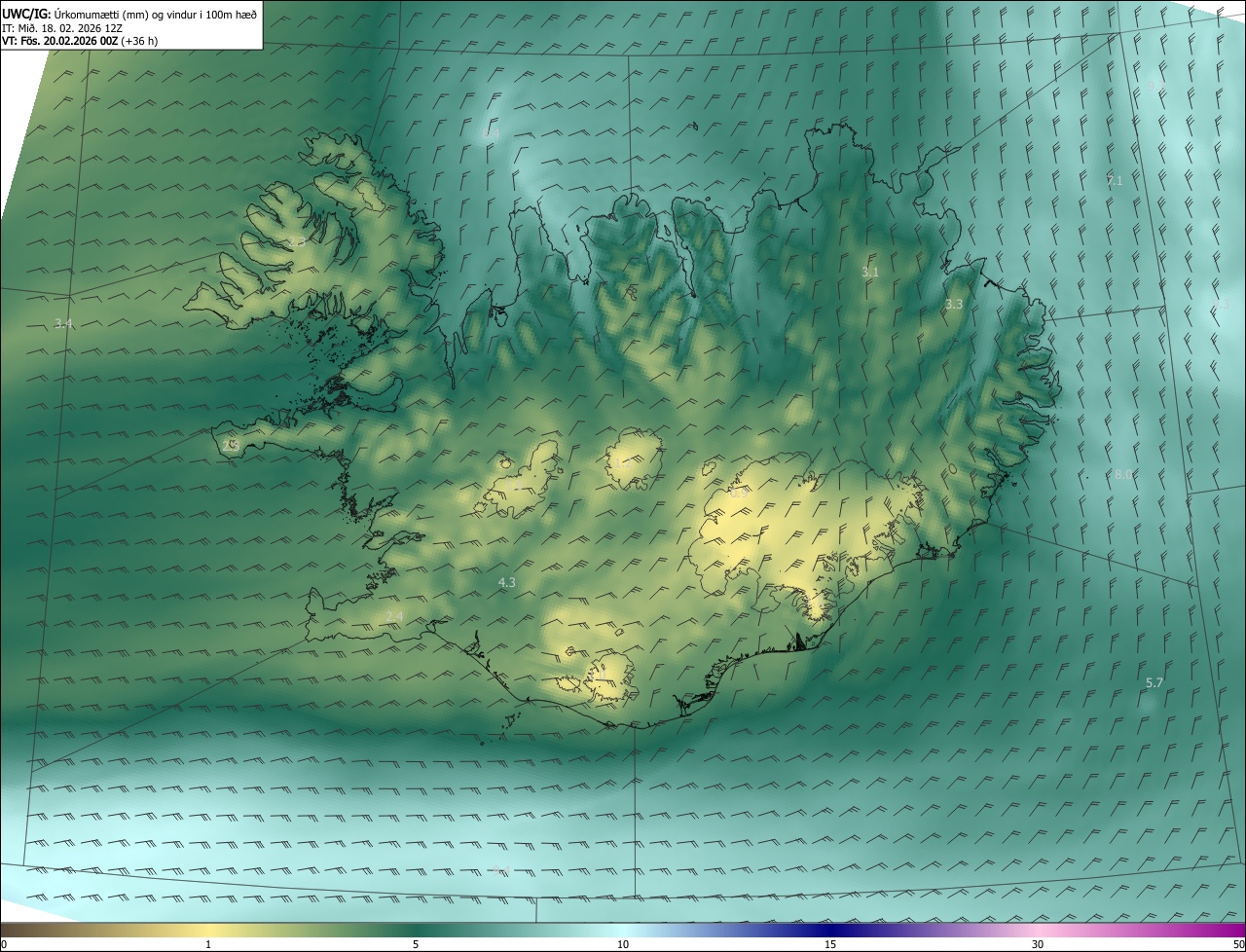Click the 'UWC/IG: Úrkomumætti (mm)' title line
Viewport: 1246px width, 952px height.
(129, 14)
